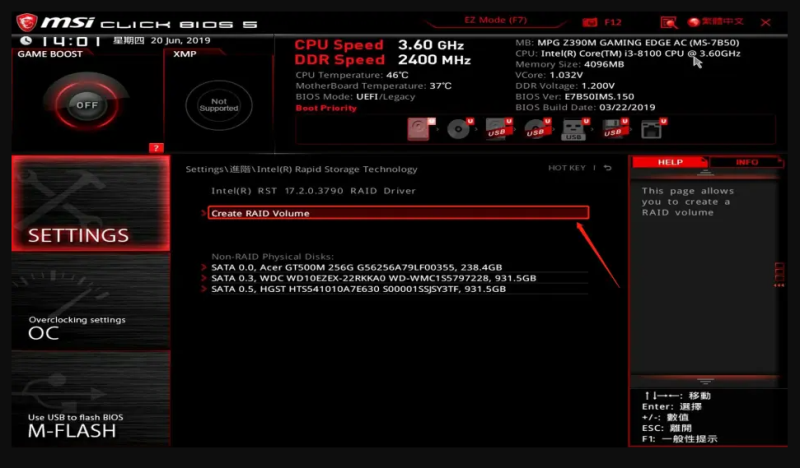The height and width of the screenshot is (468, 800).
Task: Click the MSI dragon shield logo
Action: coord(27,22)
